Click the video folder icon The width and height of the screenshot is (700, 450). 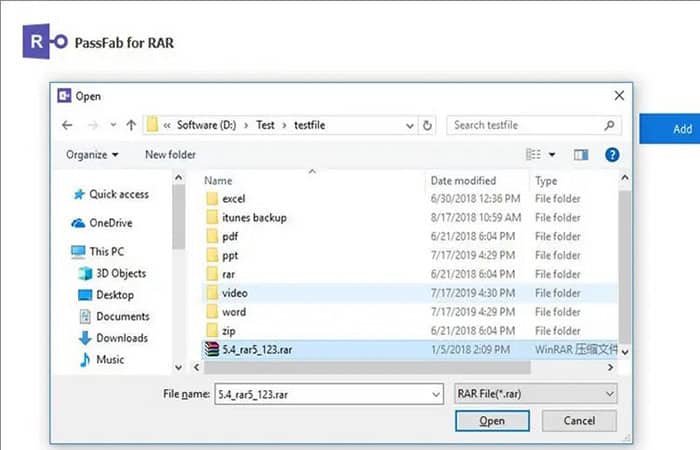tap(212, 293)
